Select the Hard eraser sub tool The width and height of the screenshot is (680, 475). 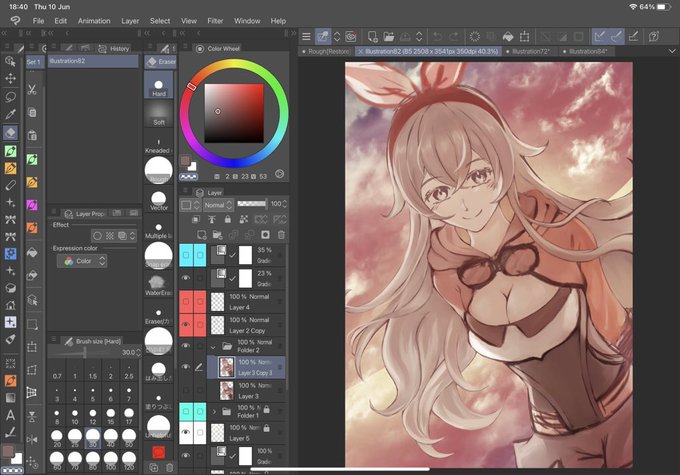pyautogui.click(x=159, y=86)
